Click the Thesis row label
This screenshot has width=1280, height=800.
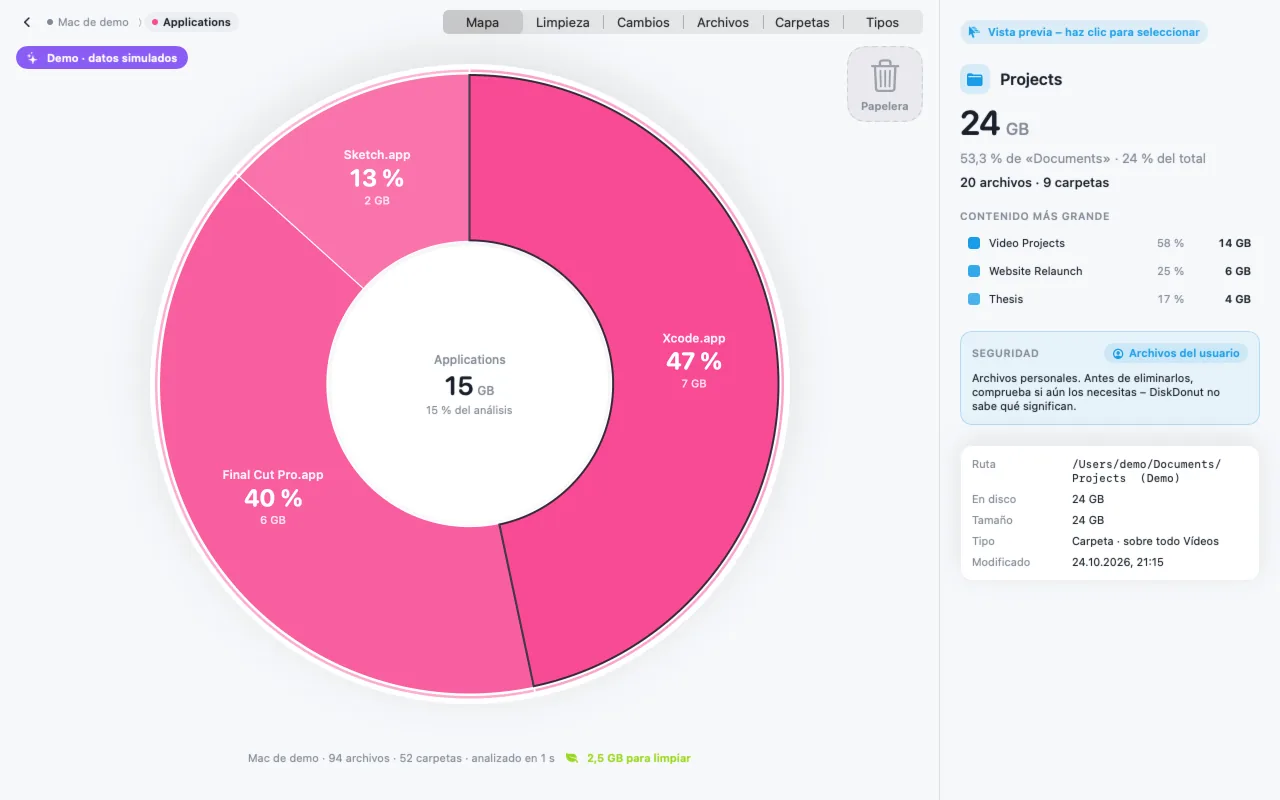click(x=1006, y=299)
